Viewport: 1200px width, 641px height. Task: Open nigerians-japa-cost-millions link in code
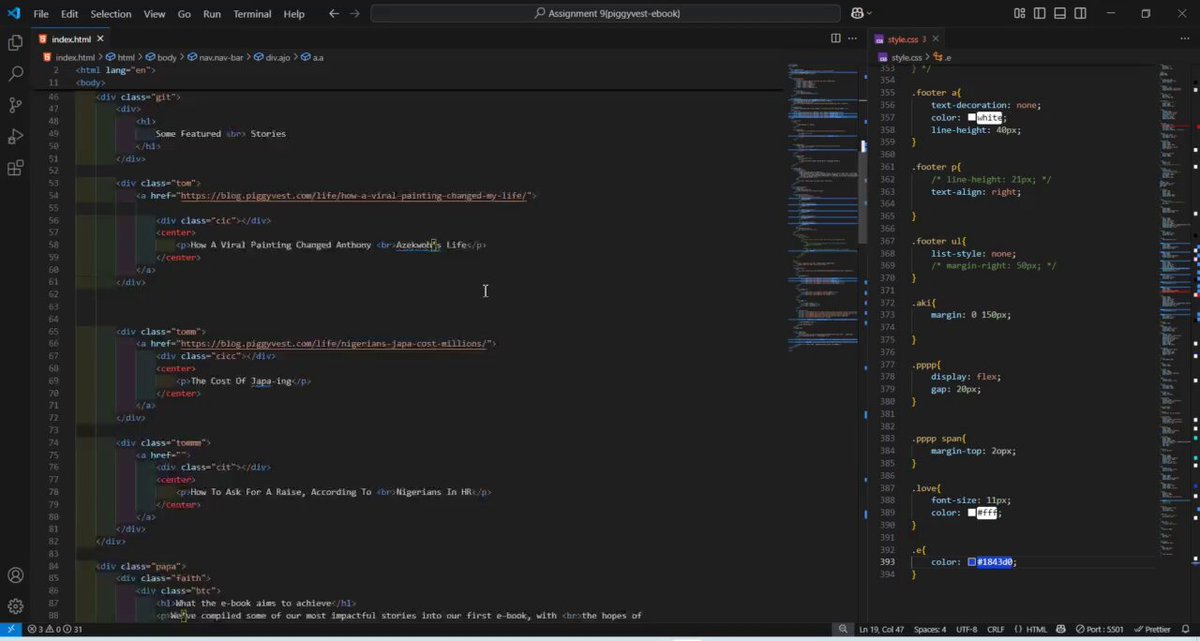(333, 344)
